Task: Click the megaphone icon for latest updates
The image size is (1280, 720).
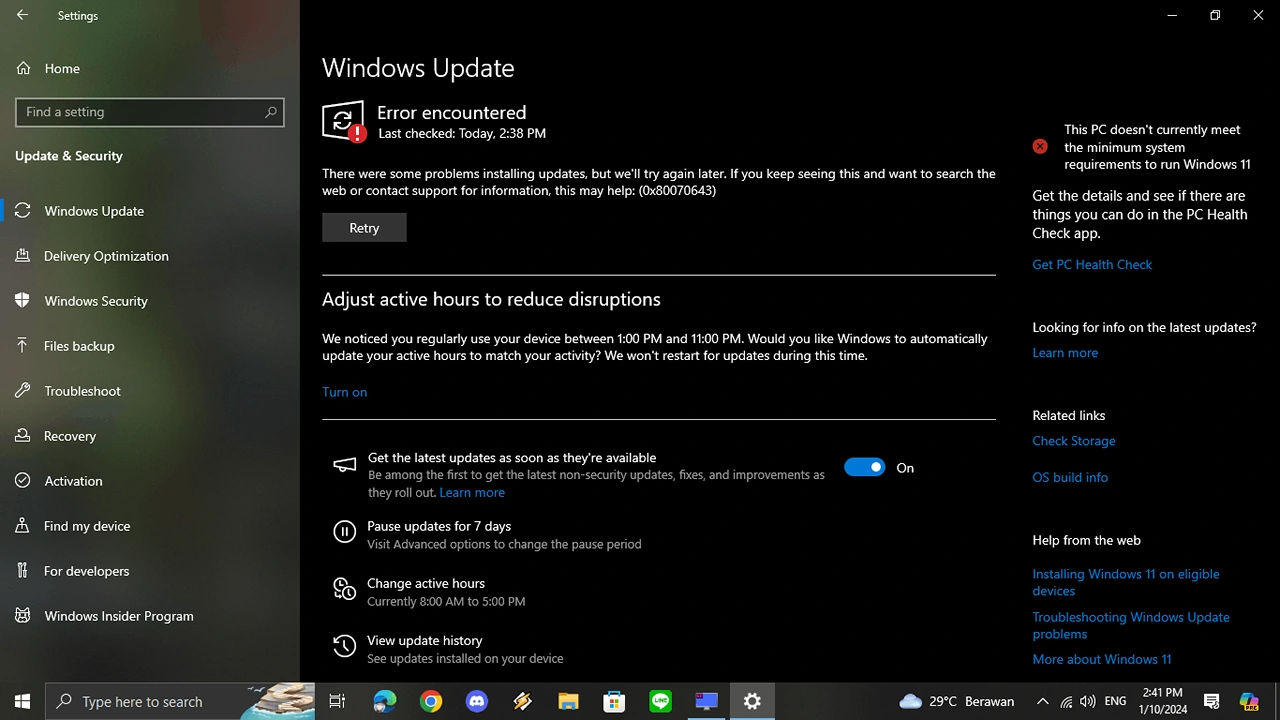Action: click(x=344, y=465)
